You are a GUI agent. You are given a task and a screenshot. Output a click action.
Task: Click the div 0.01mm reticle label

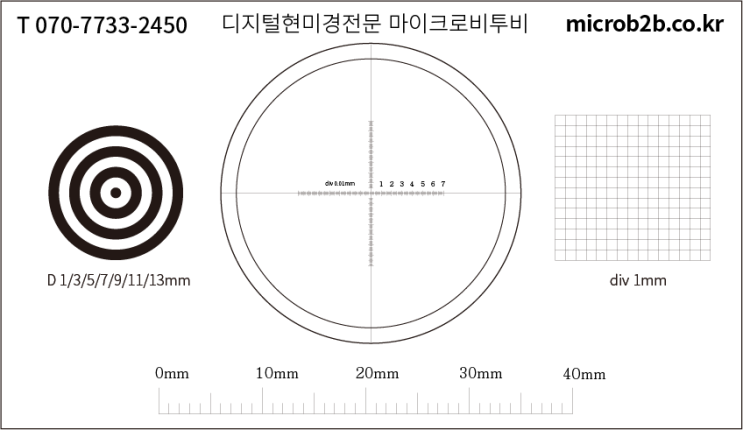pos(340,183)
